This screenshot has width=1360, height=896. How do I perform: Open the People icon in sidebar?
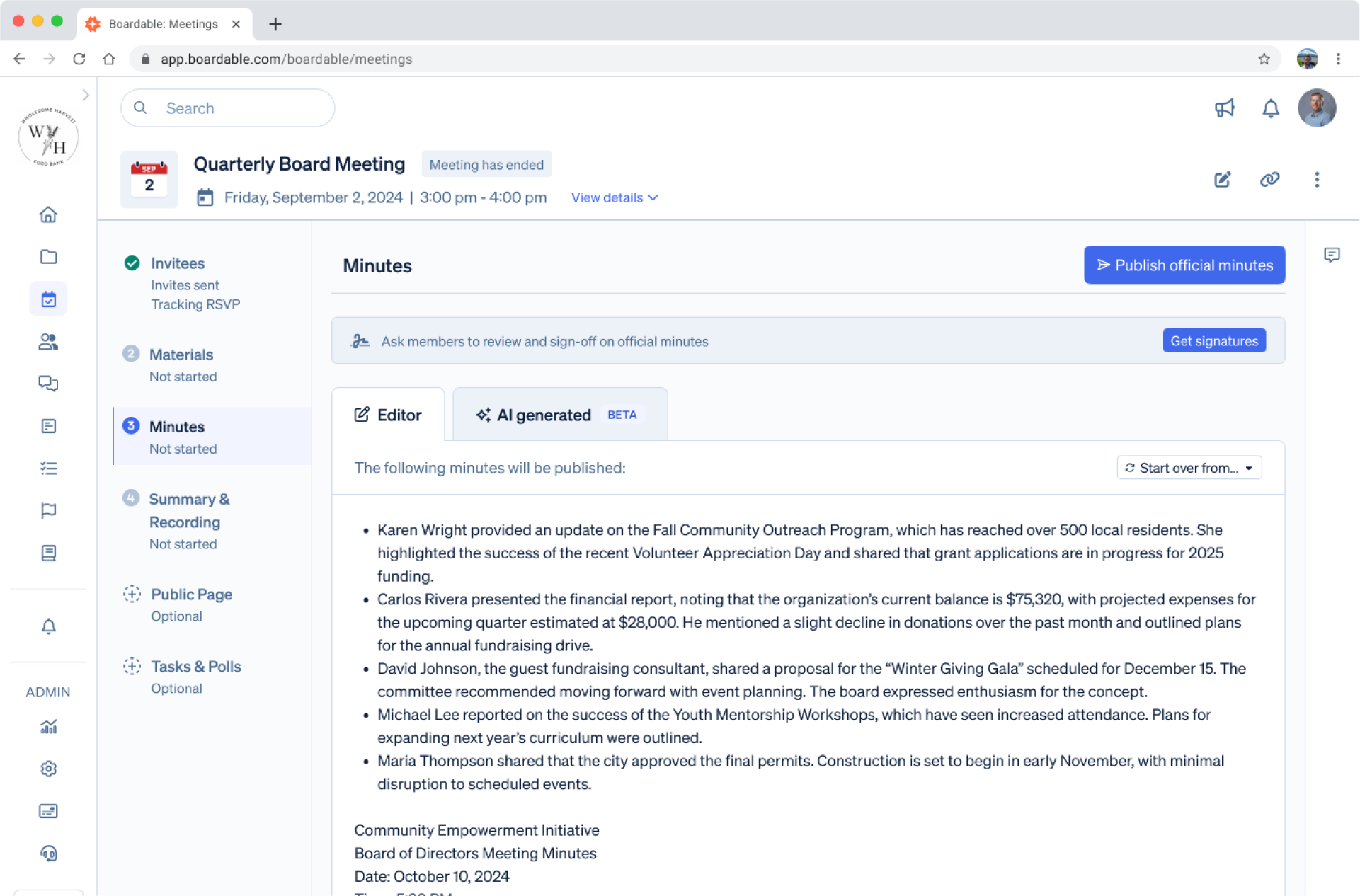(48, 342)
